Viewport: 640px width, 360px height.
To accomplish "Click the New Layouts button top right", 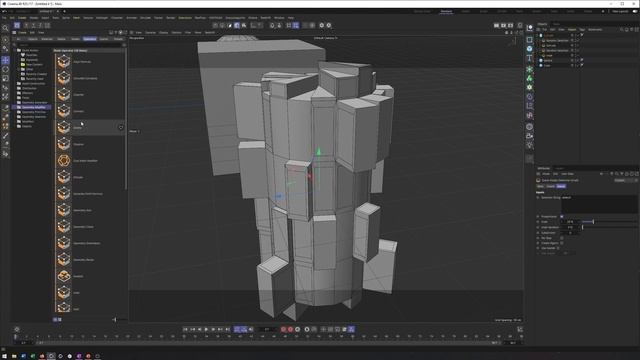I will (x=620, y=11).
